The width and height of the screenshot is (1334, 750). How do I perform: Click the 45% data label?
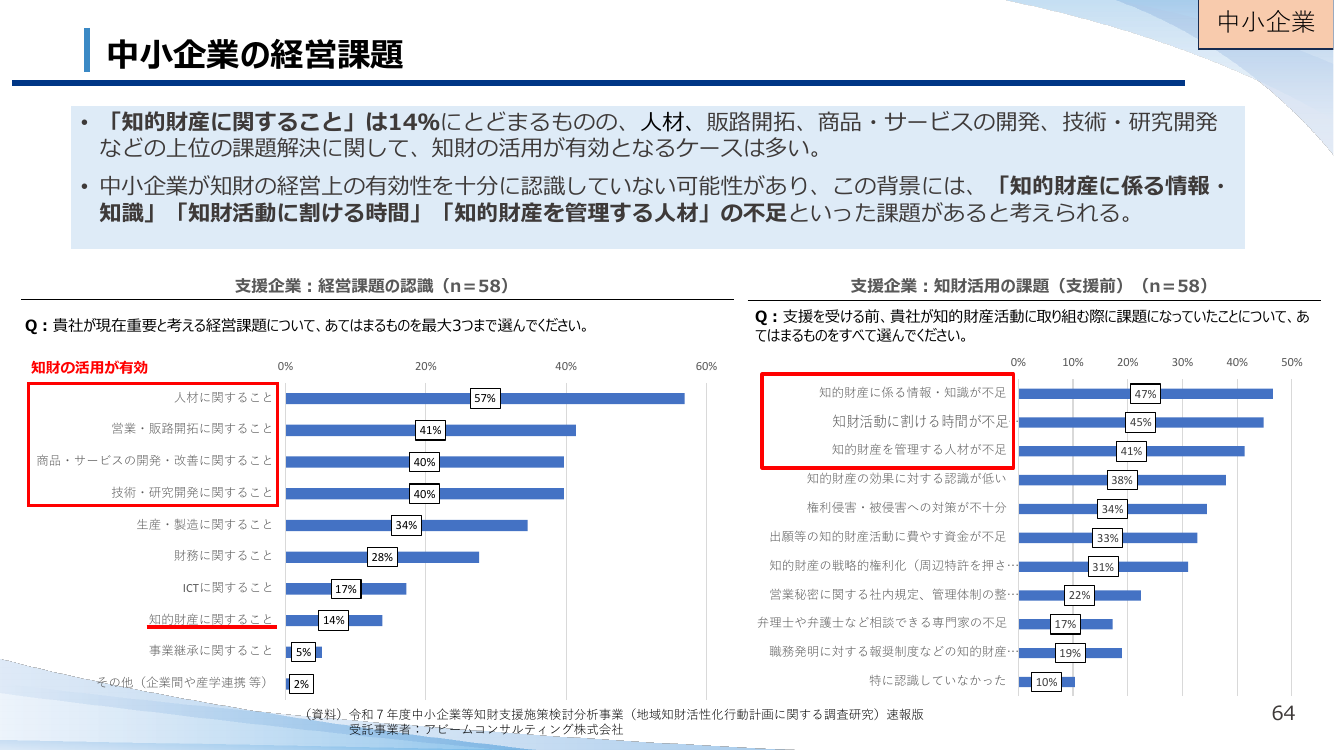coord(1140,423)
